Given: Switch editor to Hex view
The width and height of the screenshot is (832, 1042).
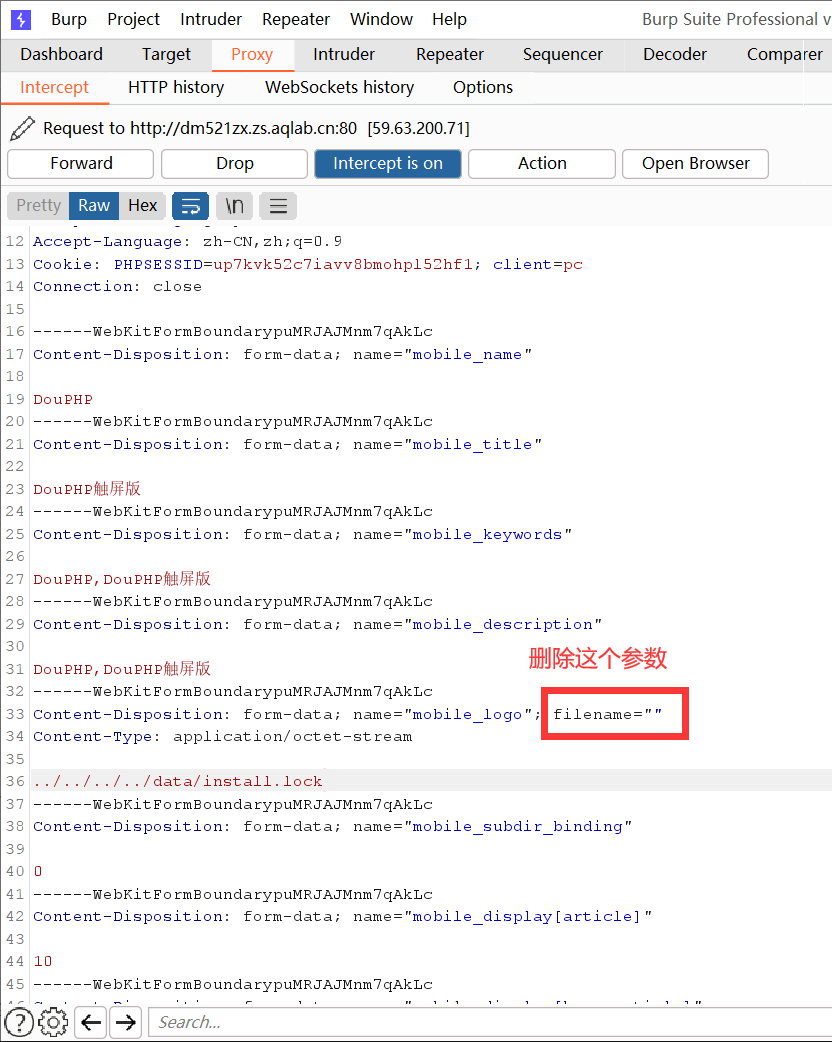Looking at the screenshot, I should tap(142, 205).
